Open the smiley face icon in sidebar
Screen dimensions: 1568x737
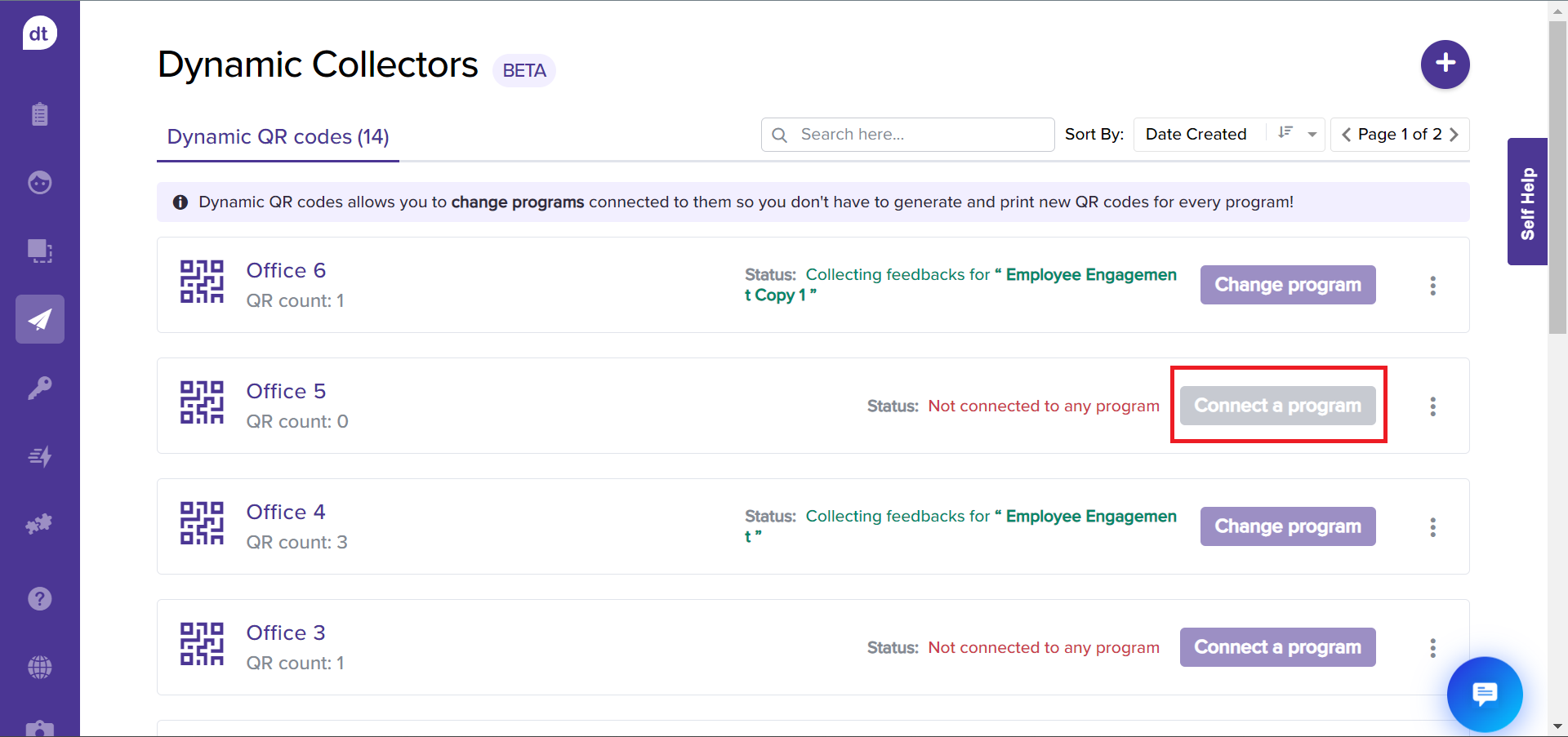pos(39,182)
